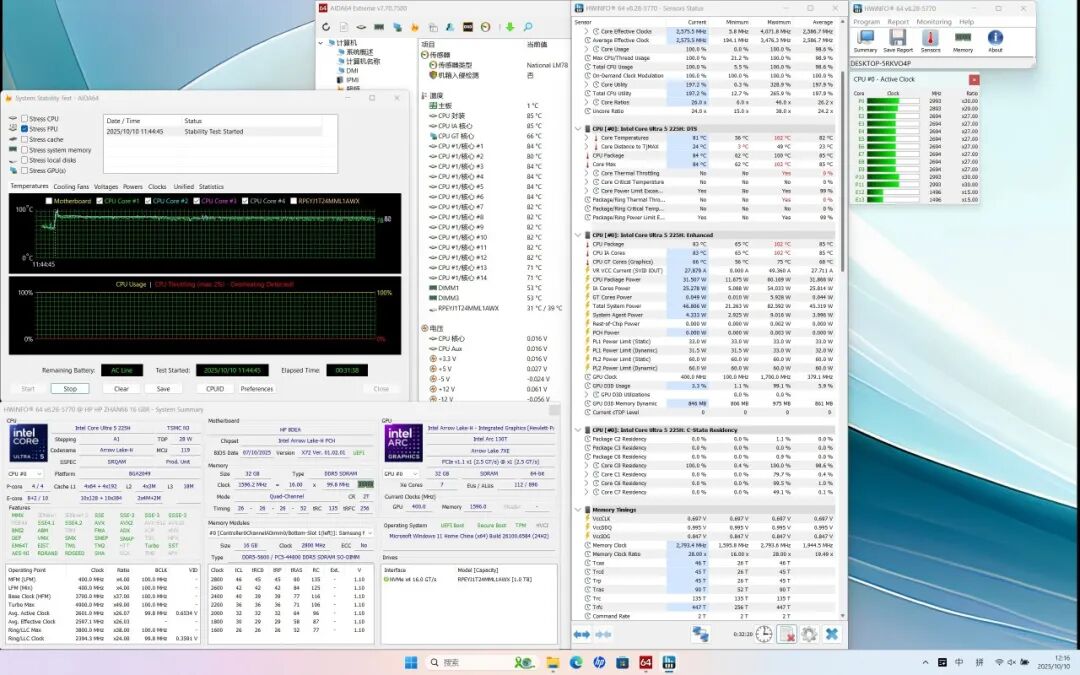
Task: Switch to the Cooling Fans tab
Action: point(71,186)
